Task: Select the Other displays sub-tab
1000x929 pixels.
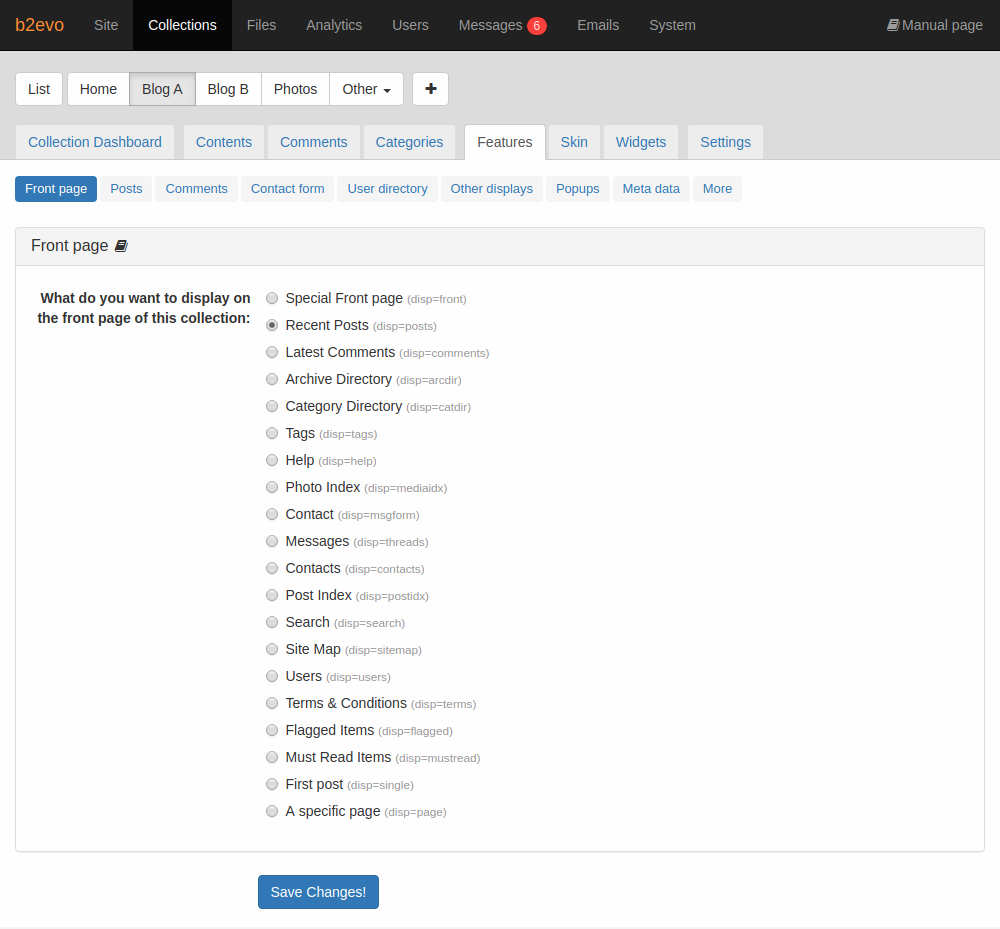Action: tap(492, 189)
